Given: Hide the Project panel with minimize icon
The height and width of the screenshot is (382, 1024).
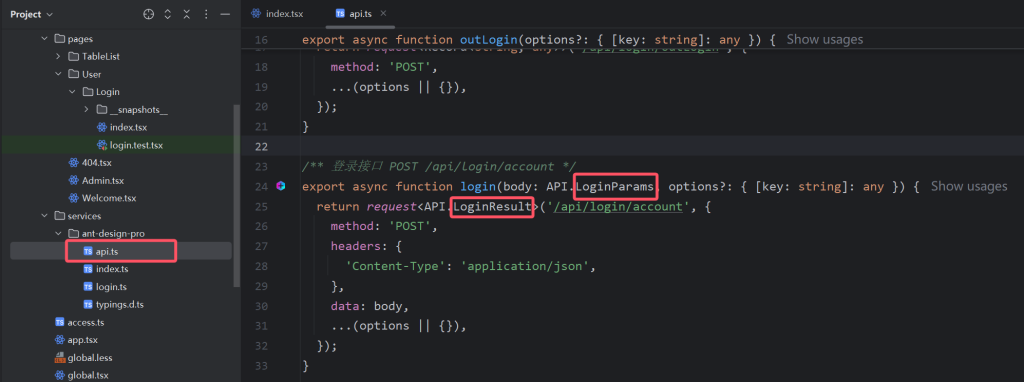Looking at the screenshot, I should tap(225, 14).
